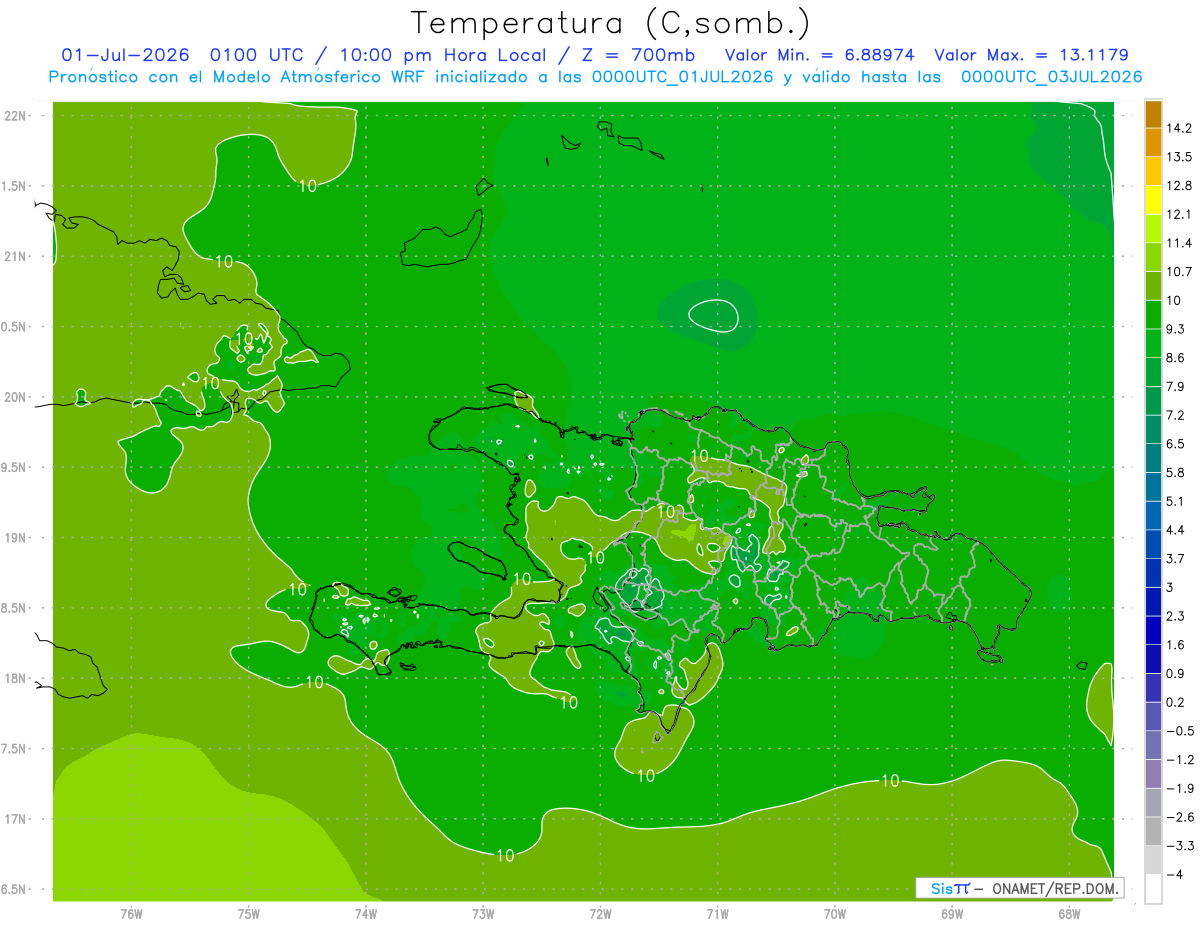Click the "22N" latitude axis label
Image resolution: width=1200 pixels, height=927 pixels.
point(15,116)
